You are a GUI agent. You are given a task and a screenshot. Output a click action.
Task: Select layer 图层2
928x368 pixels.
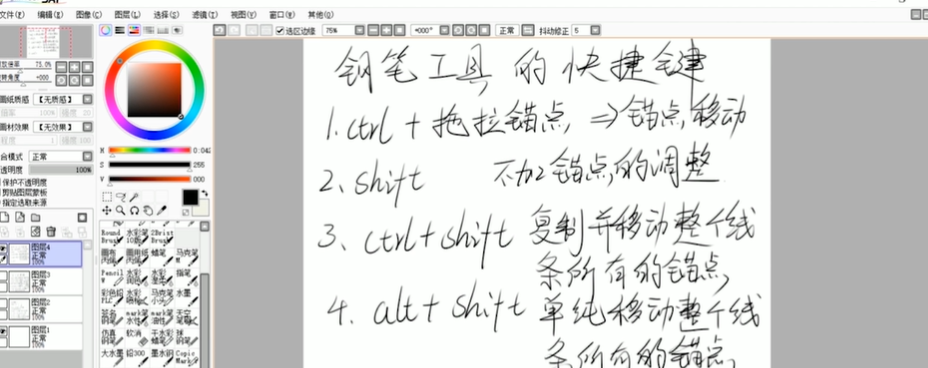(x=41, y=309)
